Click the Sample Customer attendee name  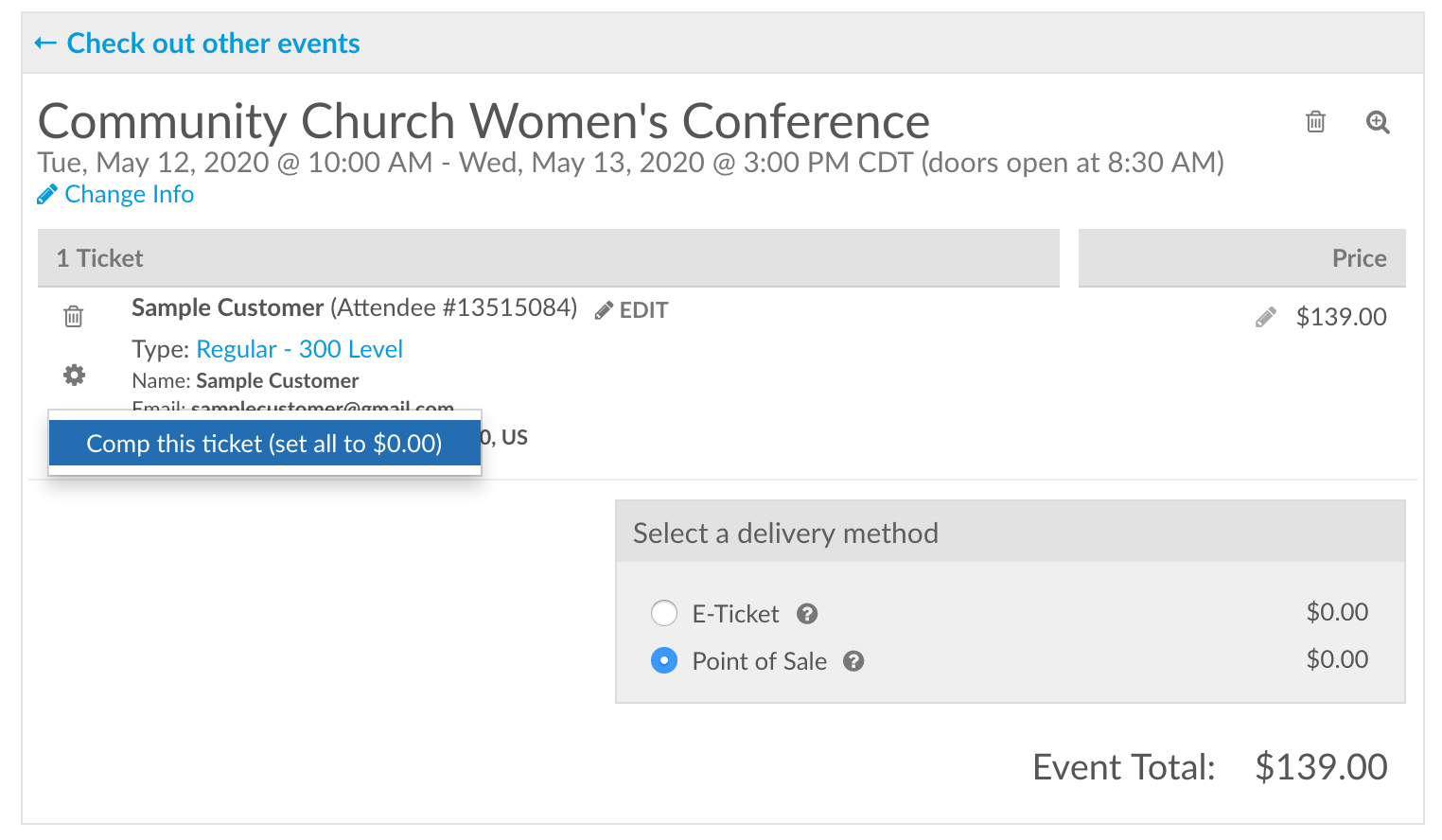(x=227, y=307)
